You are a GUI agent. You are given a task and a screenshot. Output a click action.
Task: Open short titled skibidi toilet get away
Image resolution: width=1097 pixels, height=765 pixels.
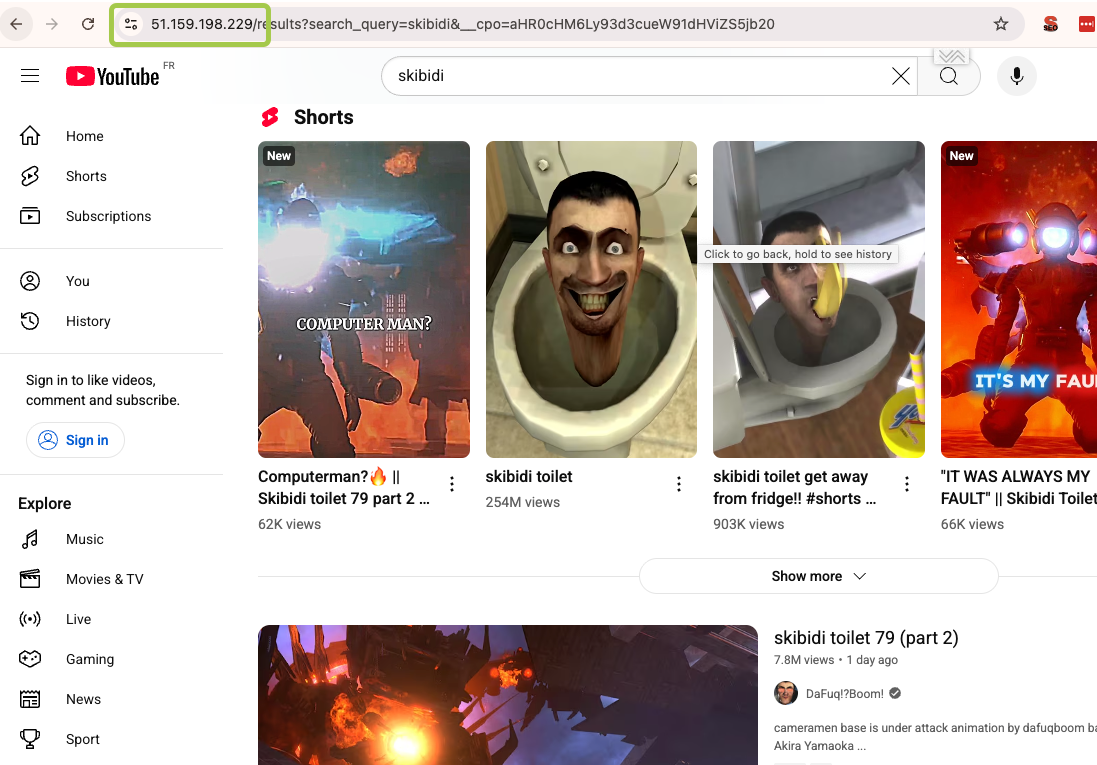tap(795, 487)
